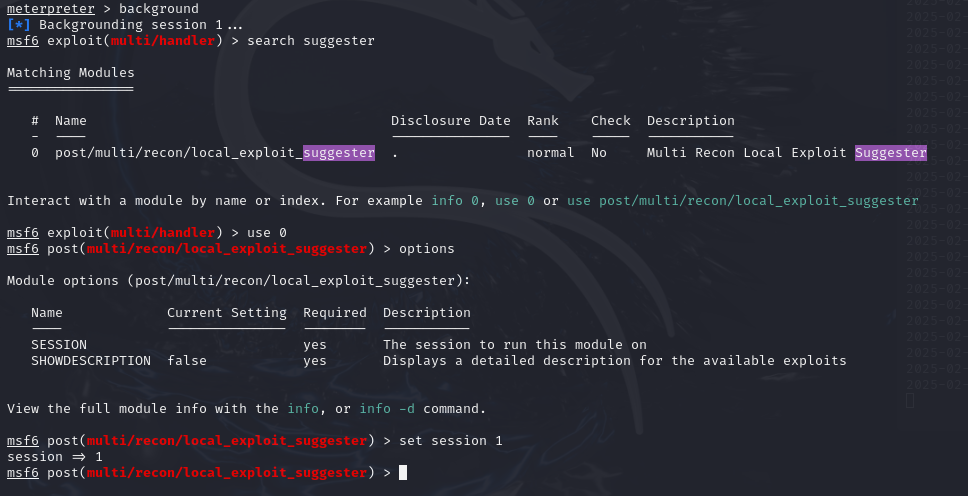Click green 'info' in the View hint
Screen dimensions: 968x496
[x=303, y=409]
